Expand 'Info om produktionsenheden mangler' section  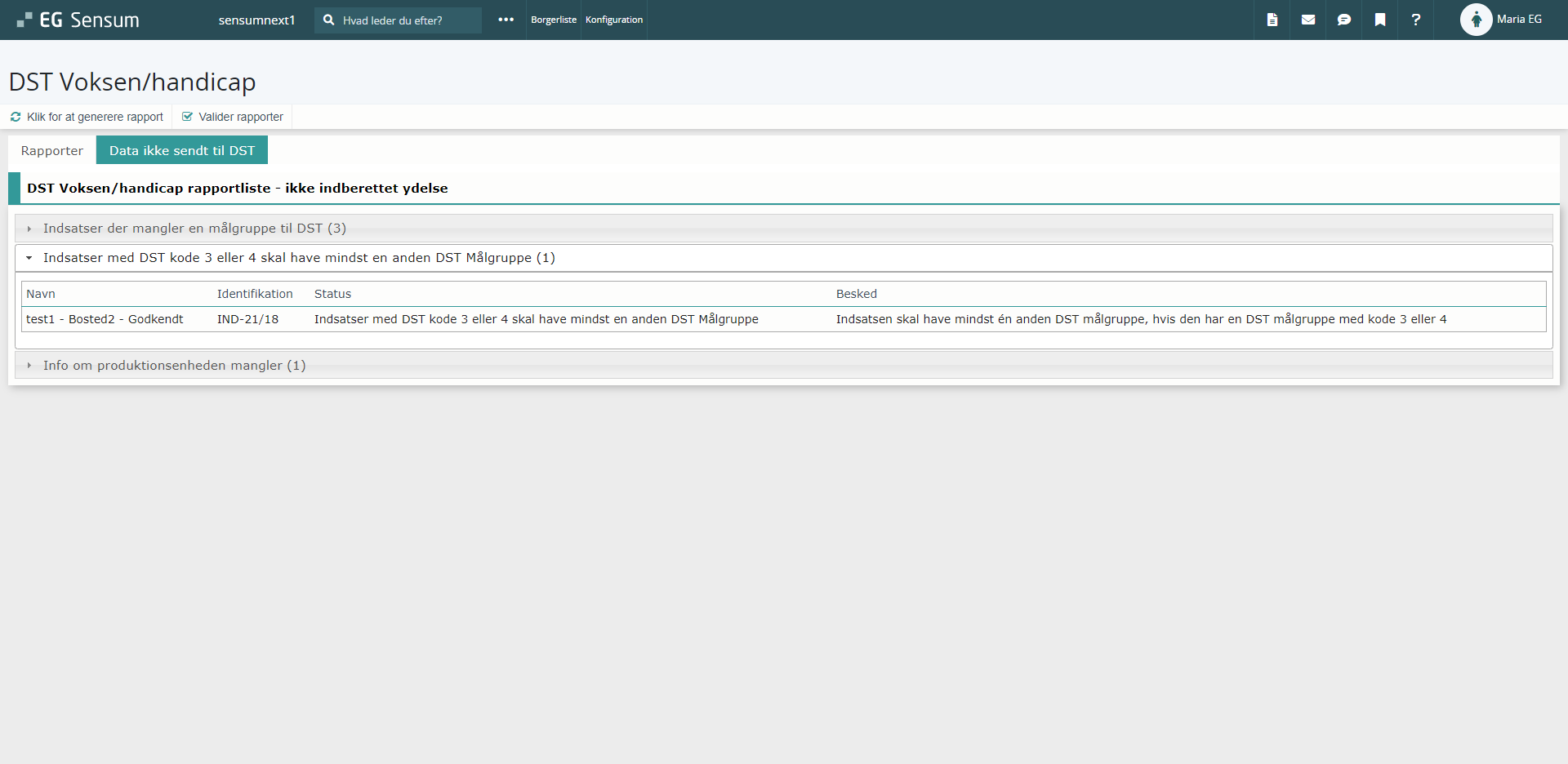[x=174, y=366]
